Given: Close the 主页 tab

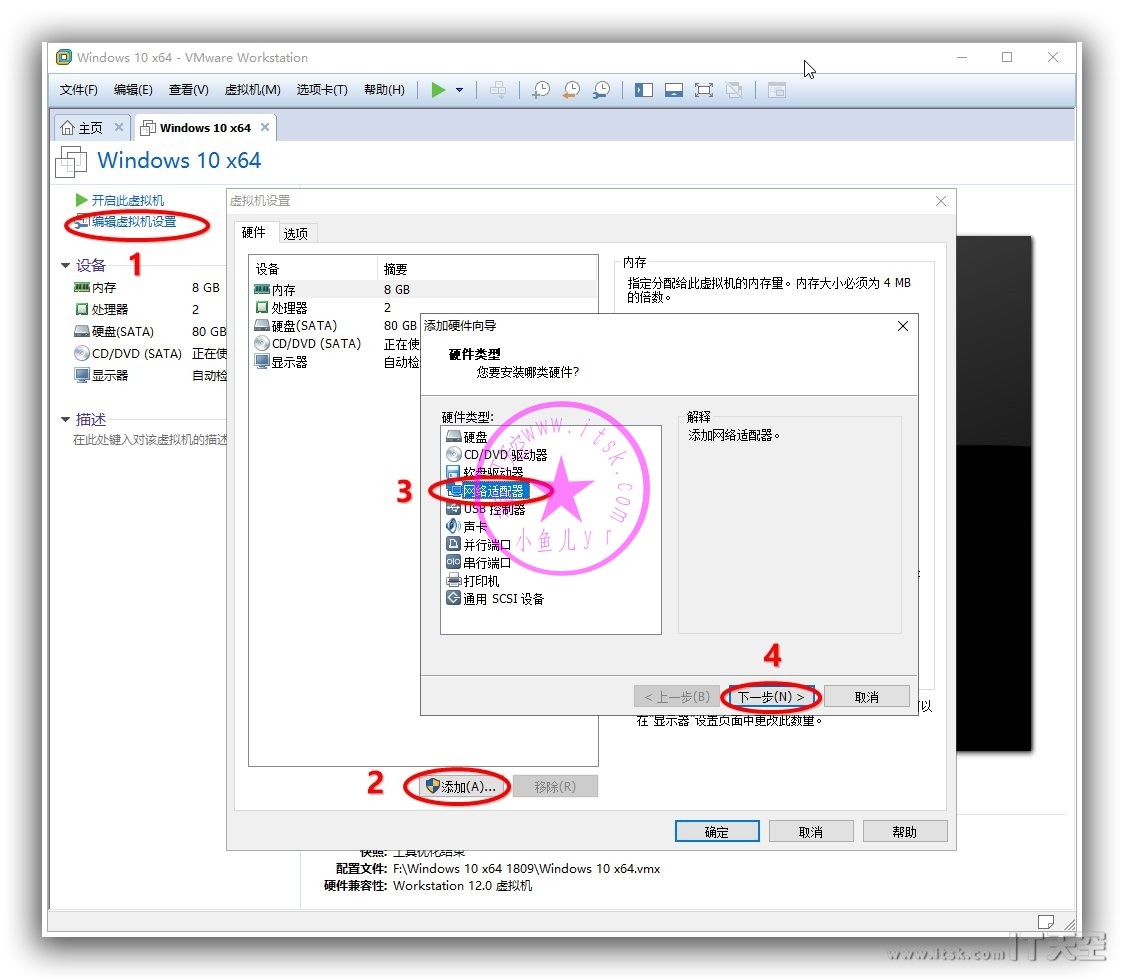Looking at the screenshot, I should [x=119, y=127].
